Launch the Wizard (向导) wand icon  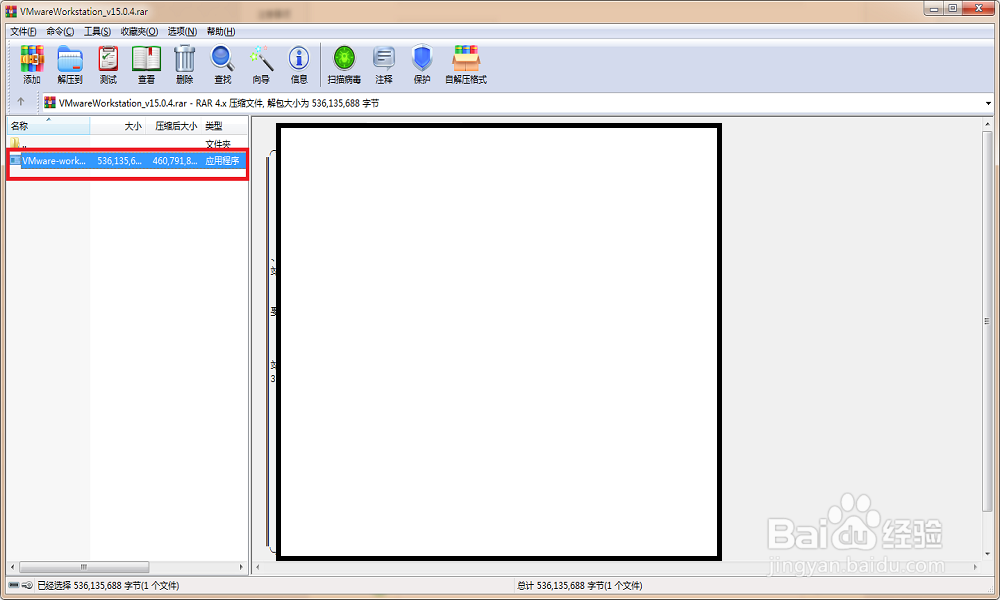261,64
